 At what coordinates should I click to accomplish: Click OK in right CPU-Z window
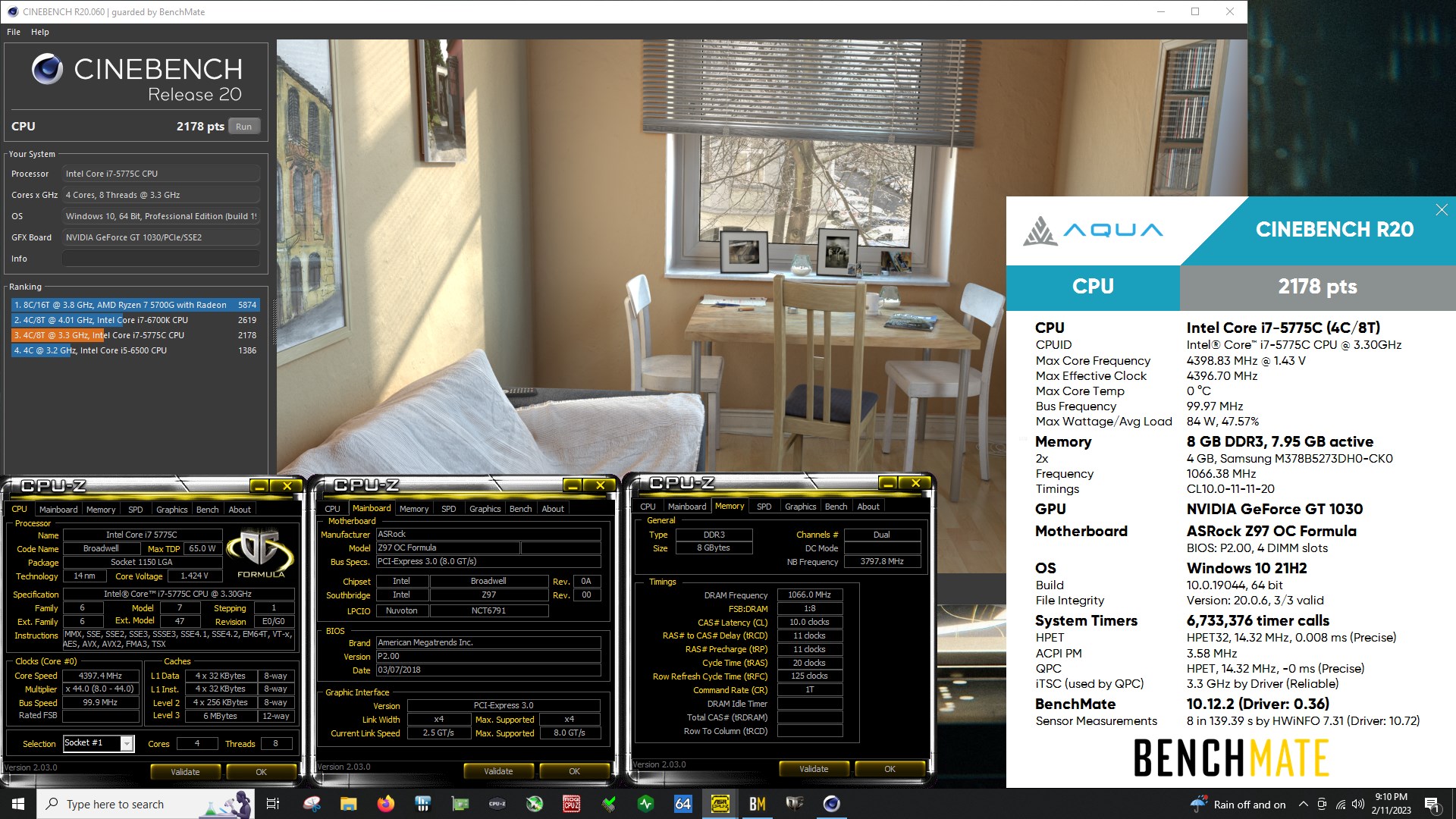(x=890, y=769)
